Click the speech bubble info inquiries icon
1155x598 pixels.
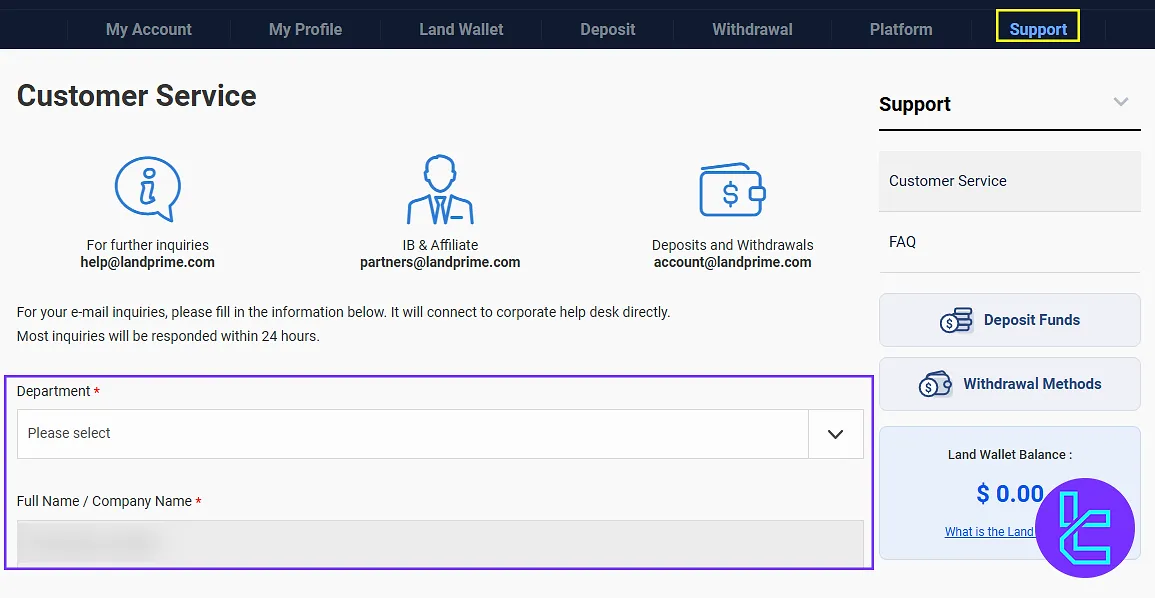[x=147, y=189]
